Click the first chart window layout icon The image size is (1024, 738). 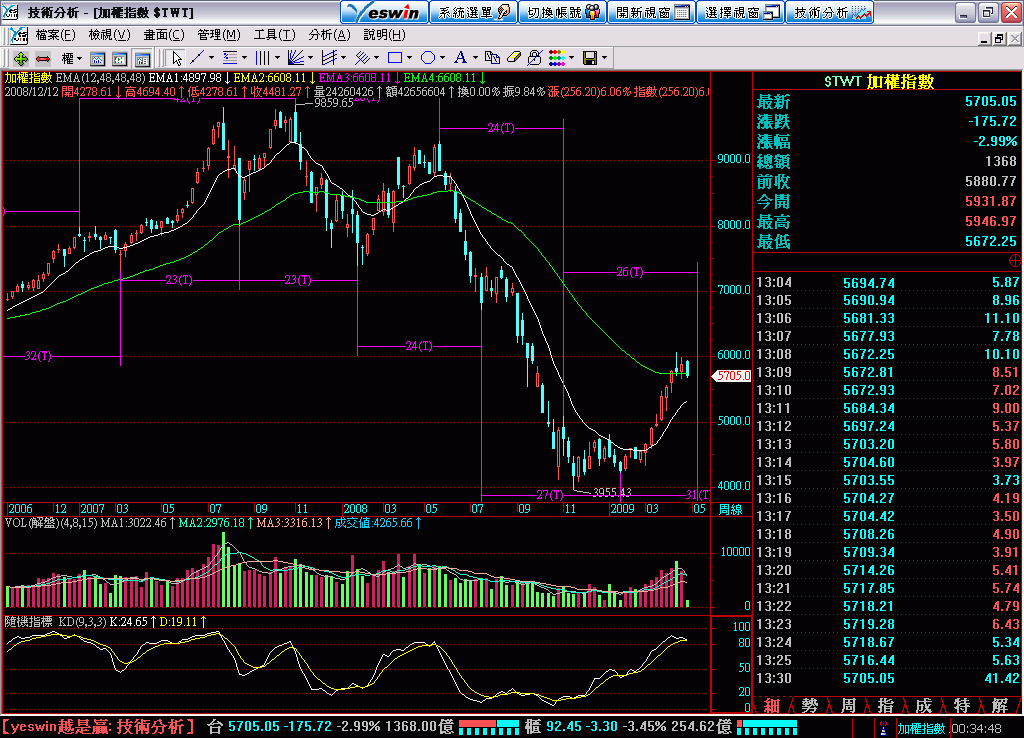tap(97, 59)
